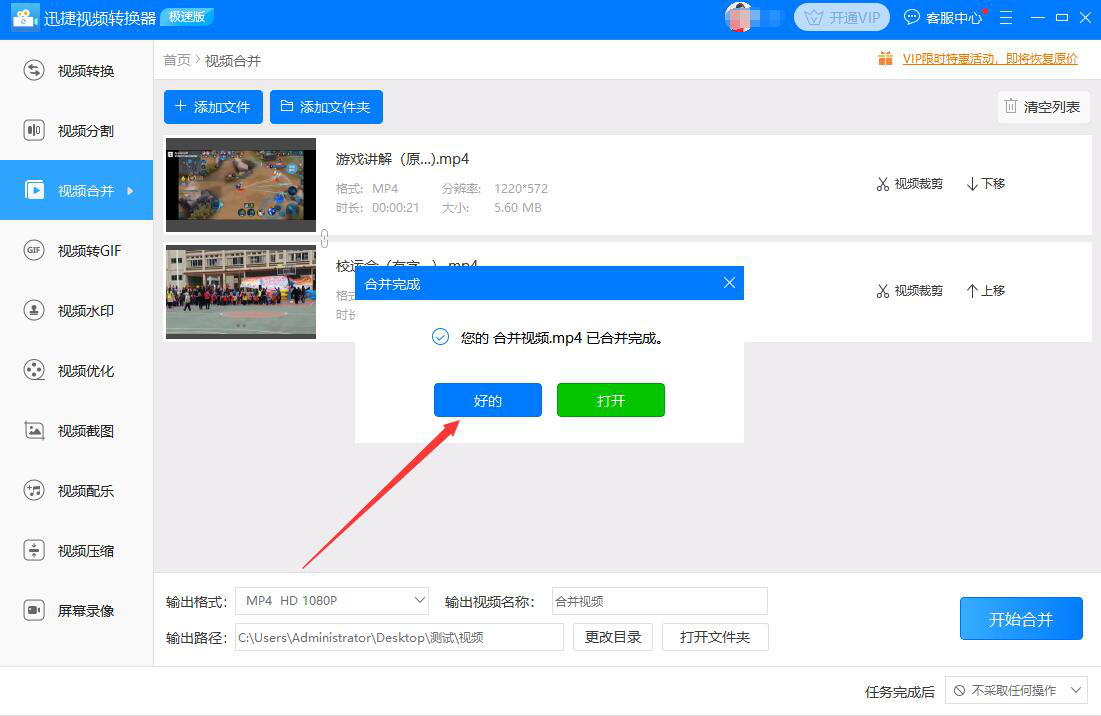Open 客服中心 chat bubble icon

coord(911,18)
